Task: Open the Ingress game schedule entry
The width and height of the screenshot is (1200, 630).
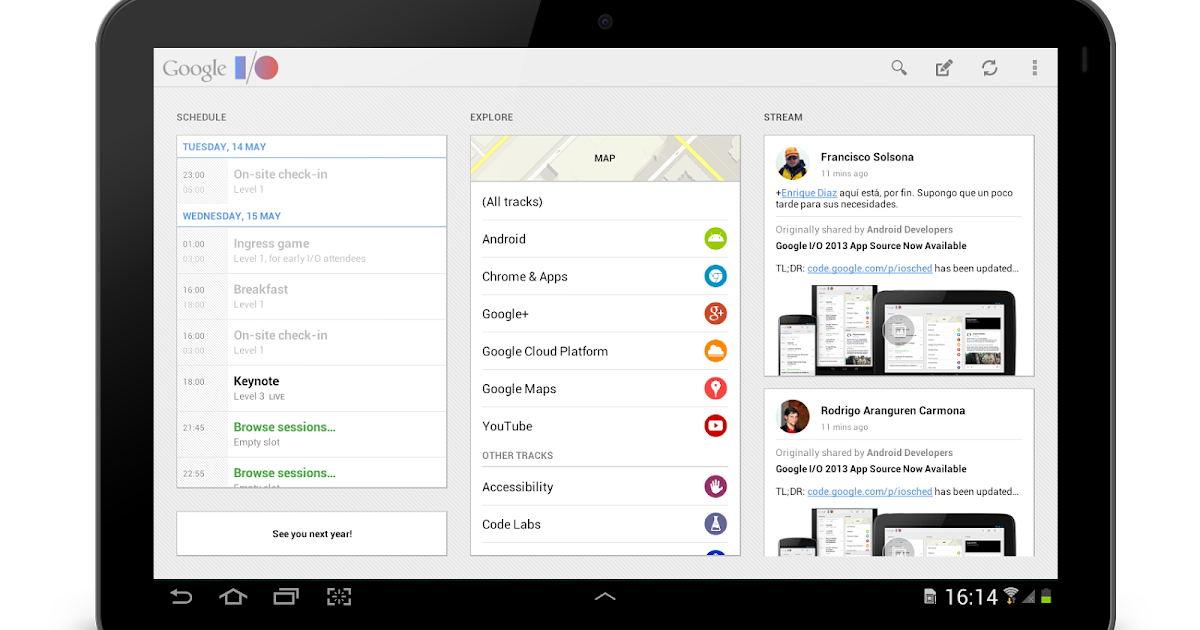Action: (312, 250)
